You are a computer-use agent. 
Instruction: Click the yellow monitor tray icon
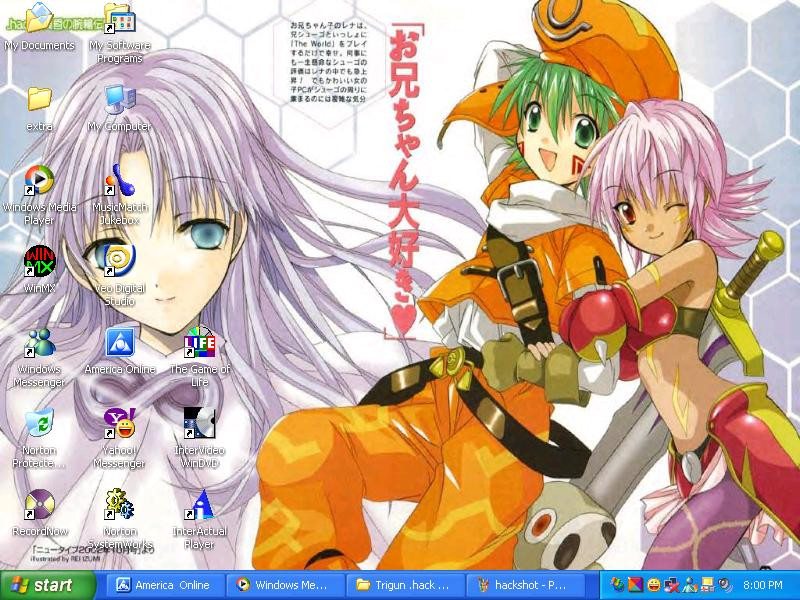coord(708,585)
